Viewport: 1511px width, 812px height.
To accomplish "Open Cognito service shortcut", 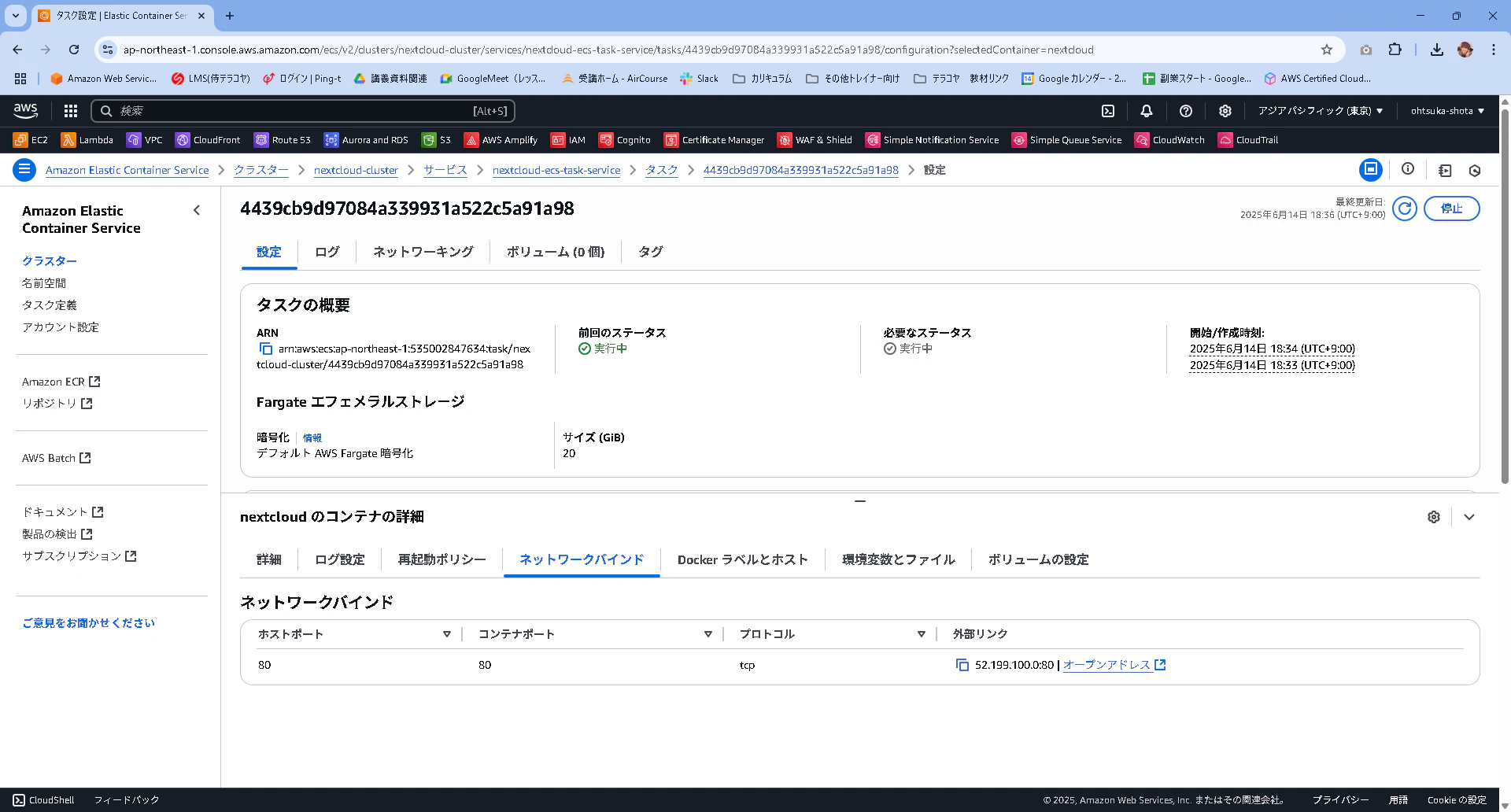I will 625,140.
